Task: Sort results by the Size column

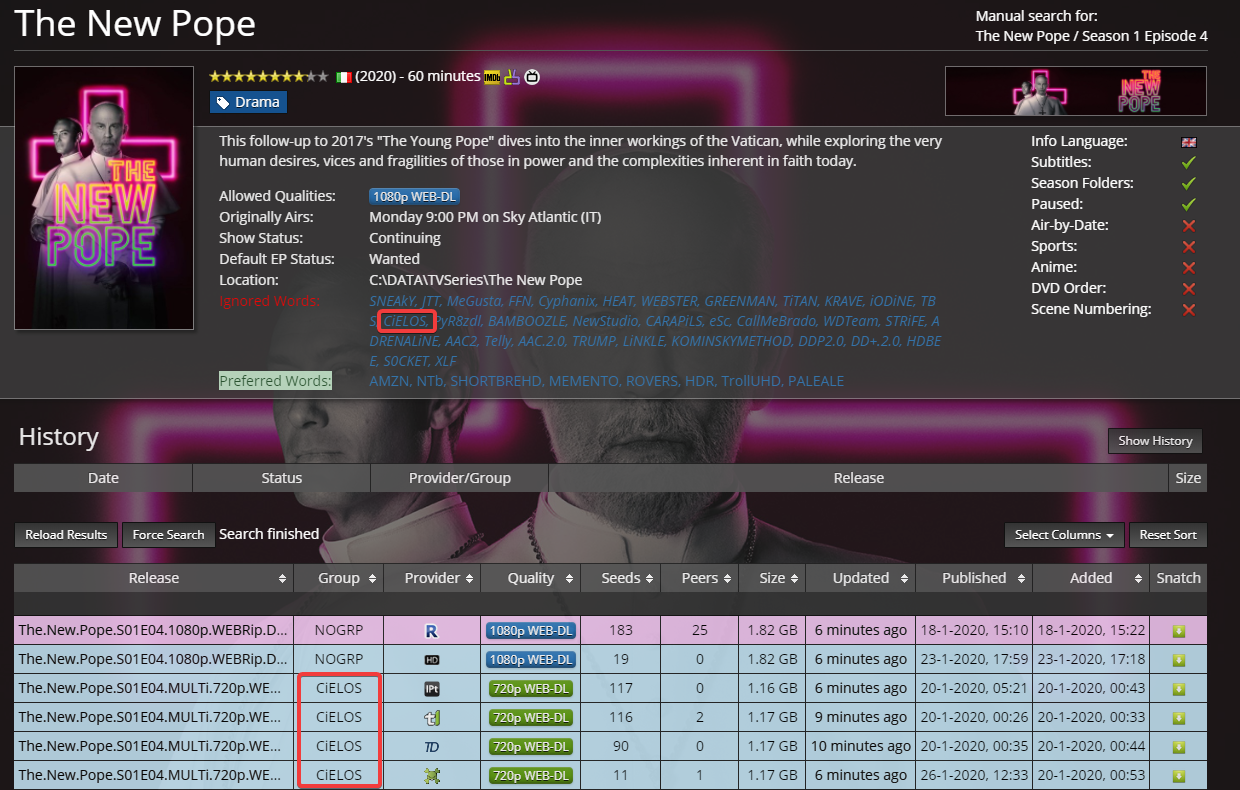Action: 772,578
